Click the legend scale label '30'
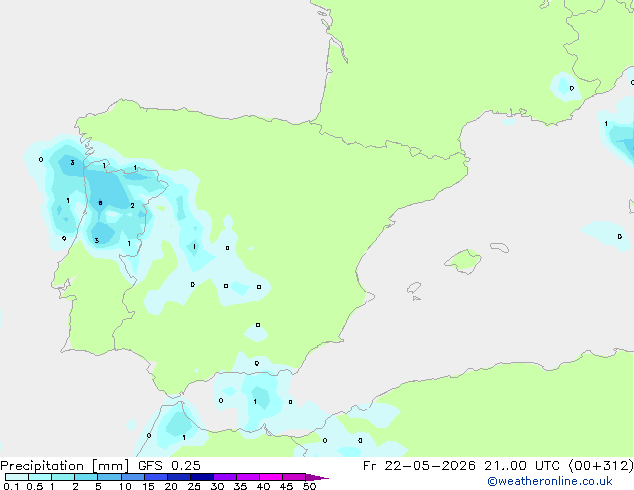 click(x=217, y=486)
